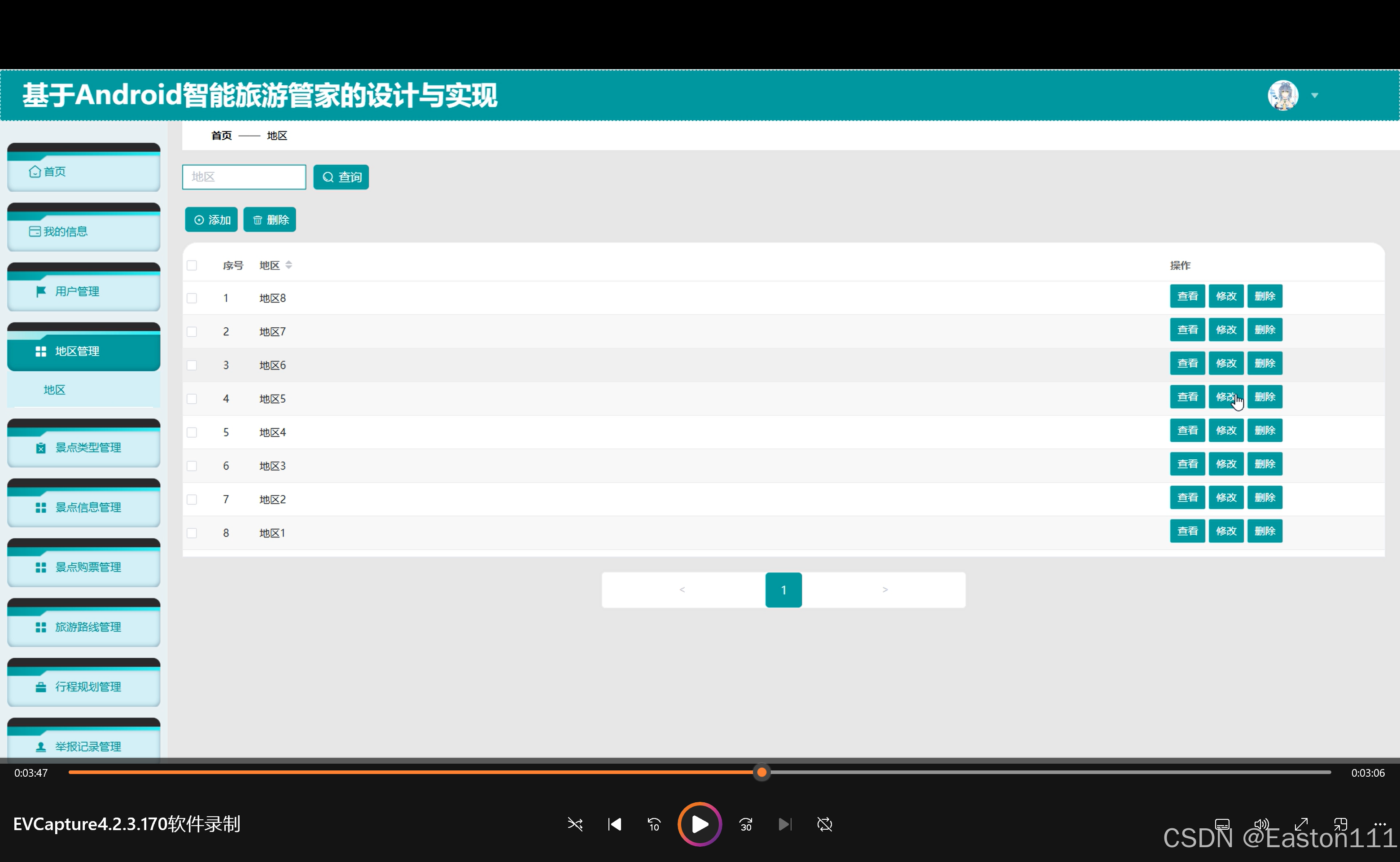This screenshot has height=862, width=1400.
Task: Sort table by 地区 column arrows
Action: click(x=289, y=265)
